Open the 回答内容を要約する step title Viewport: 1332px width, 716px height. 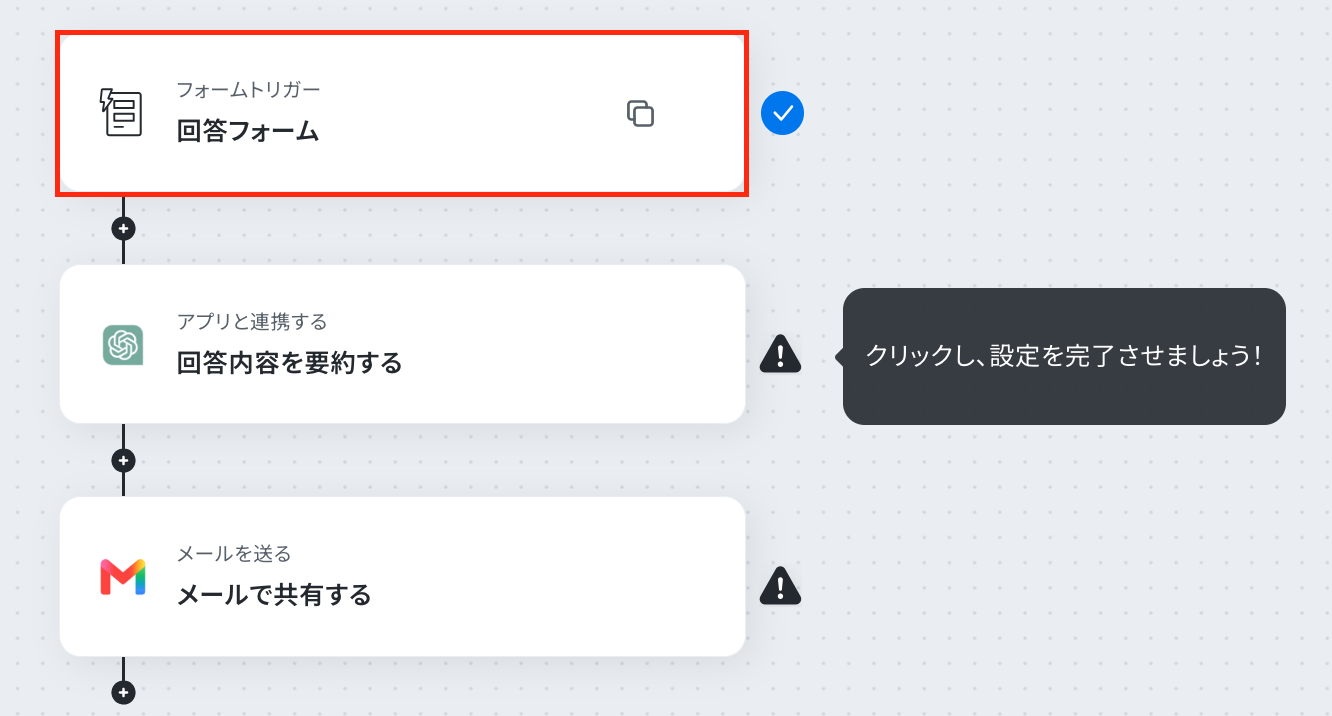click(x=289, y=363)
